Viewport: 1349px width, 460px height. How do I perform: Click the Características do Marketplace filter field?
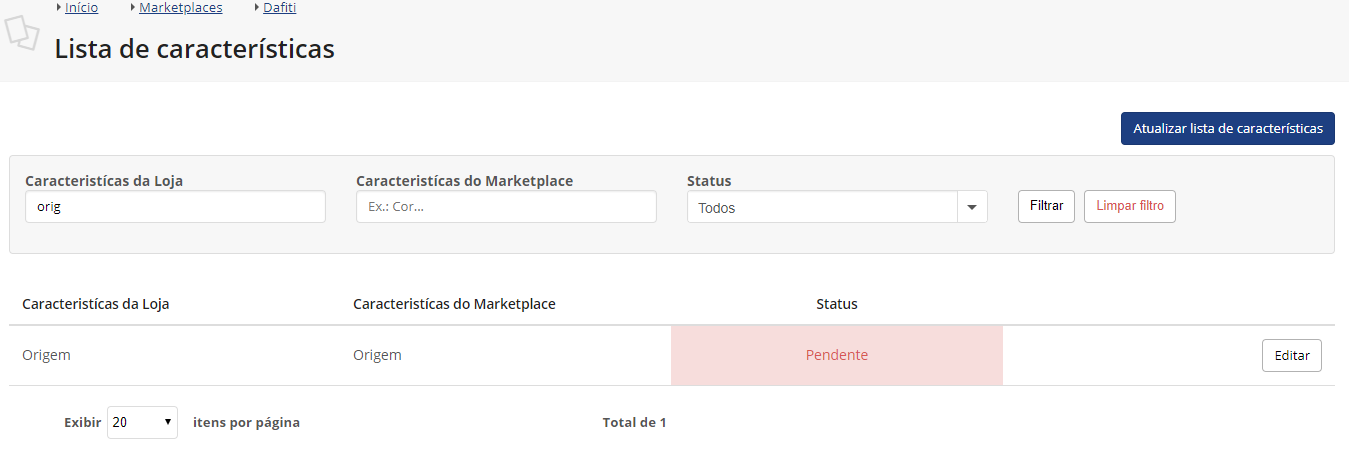coord(506,207)
